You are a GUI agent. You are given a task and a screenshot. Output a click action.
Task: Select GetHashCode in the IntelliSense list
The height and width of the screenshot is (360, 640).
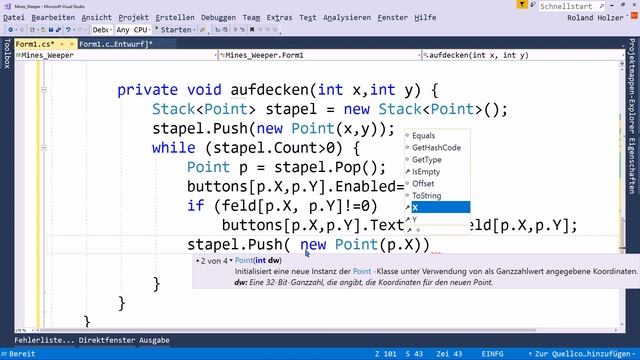(x=437, y=148)
